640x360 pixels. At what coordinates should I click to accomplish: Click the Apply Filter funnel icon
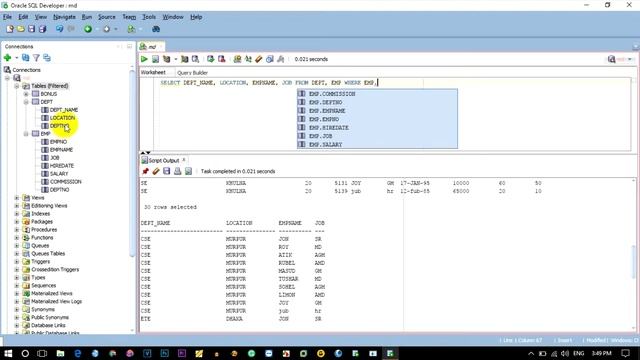tap(36, 58)
